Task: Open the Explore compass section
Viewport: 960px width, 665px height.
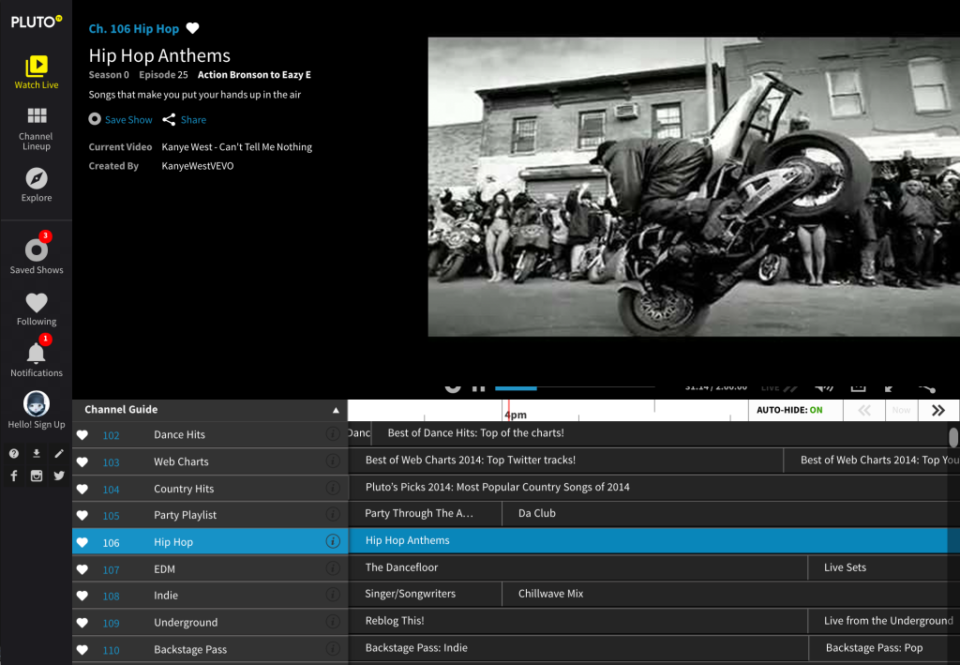Action: (x=36, y=185)
